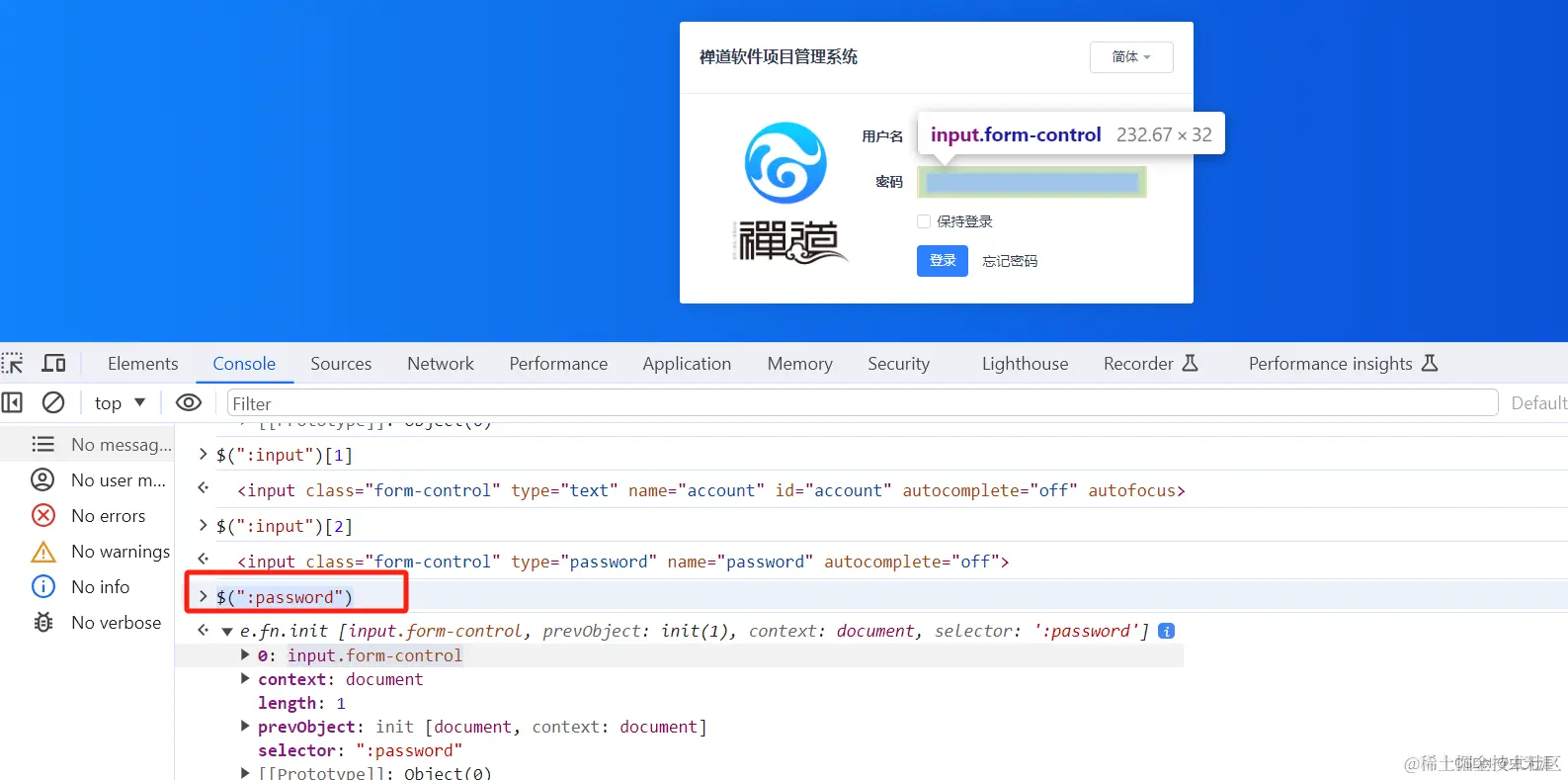
Task: Click the 禅道软件项目管理系统 title text
Action: (x=779, y=57)
